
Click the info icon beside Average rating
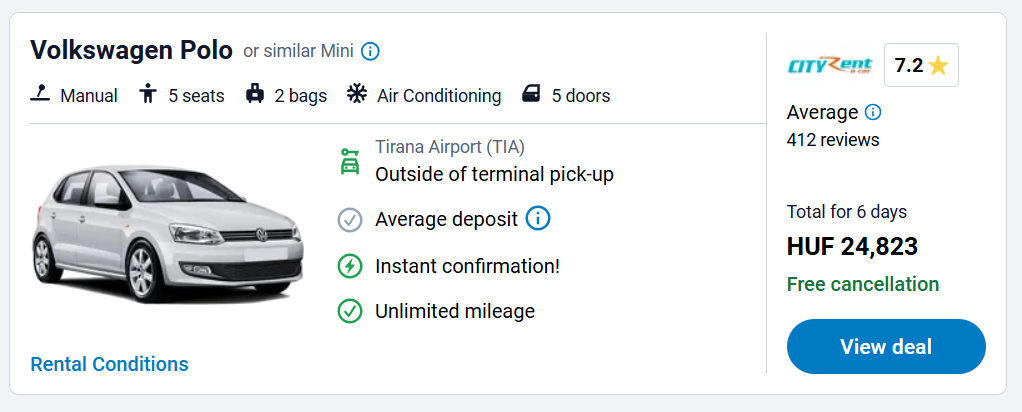[873, 112]
